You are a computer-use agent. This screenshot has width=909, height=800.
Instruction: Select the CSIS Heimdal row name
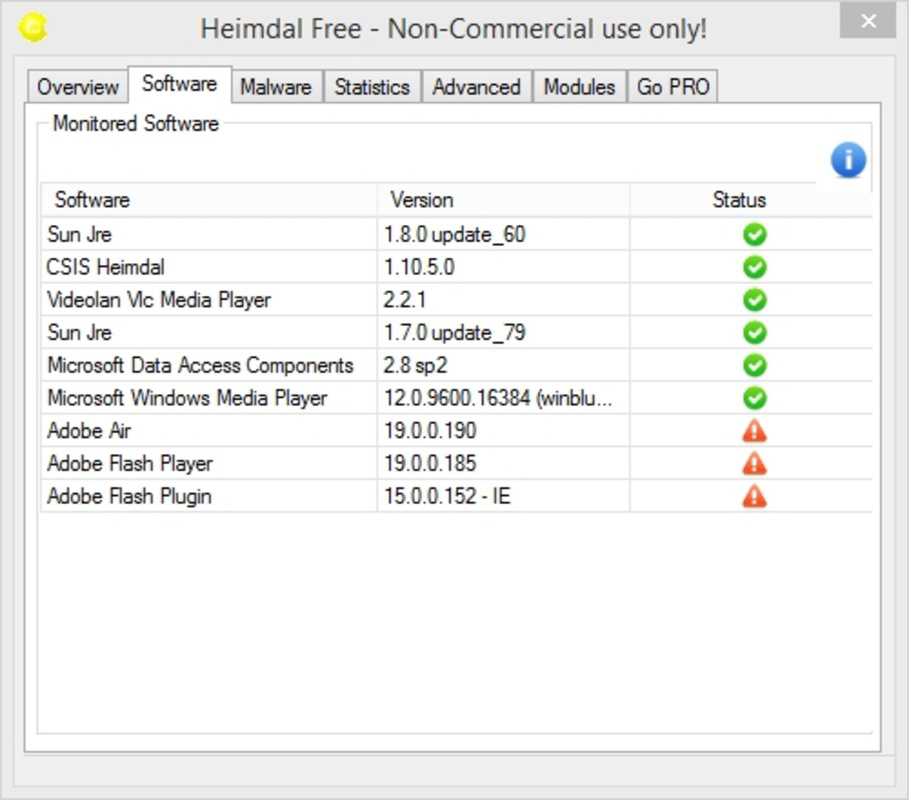click(x=106, y=267)
